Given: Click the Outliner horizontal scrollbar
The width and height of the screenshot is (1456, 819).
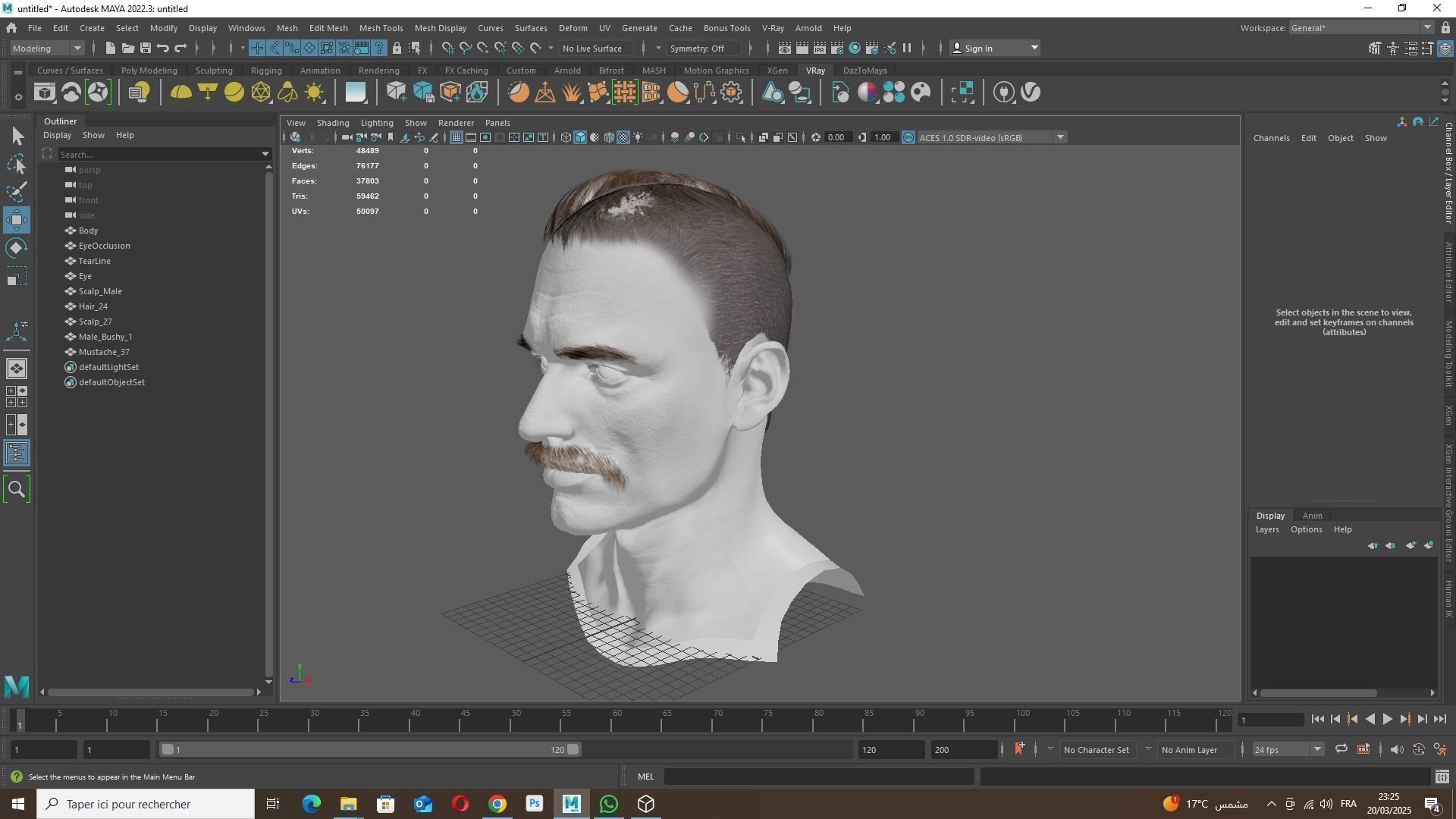Looking at the screenshot, I should pyautogui.click(x=150, y=692).
